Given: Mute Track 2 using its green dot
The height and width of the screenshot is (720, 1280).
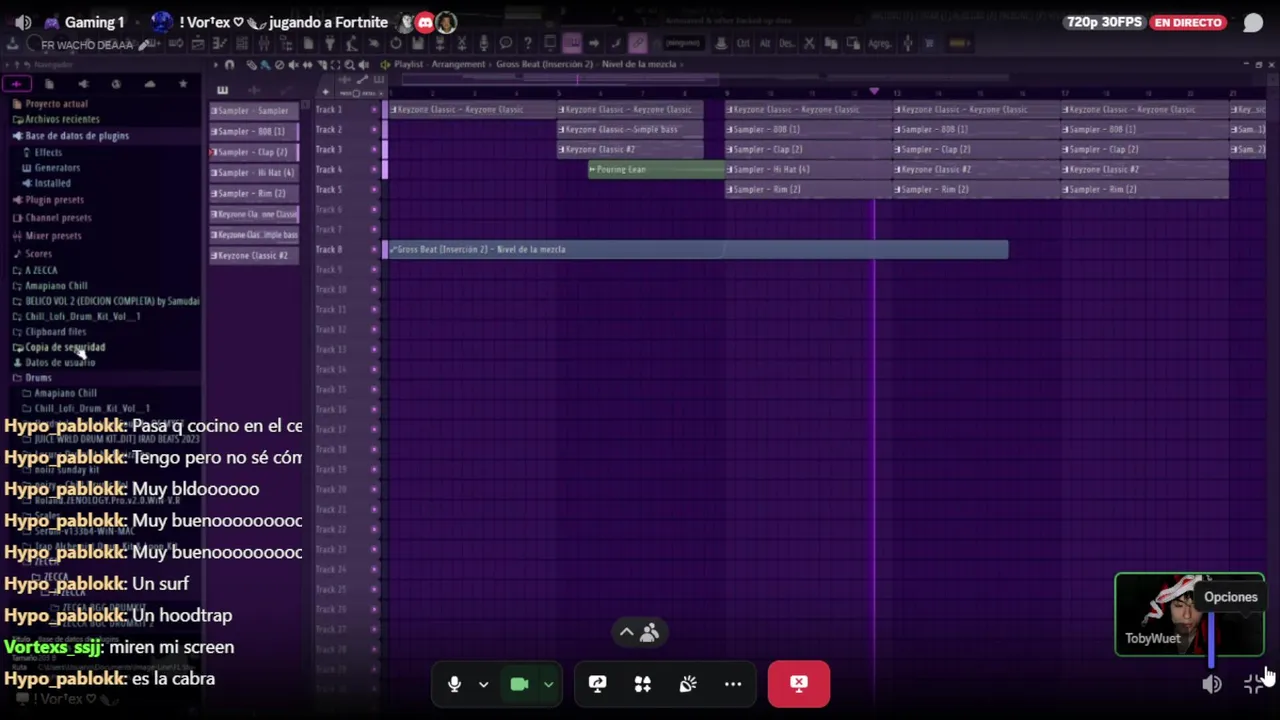Looking at the screenshot, I should coord(374,129).
